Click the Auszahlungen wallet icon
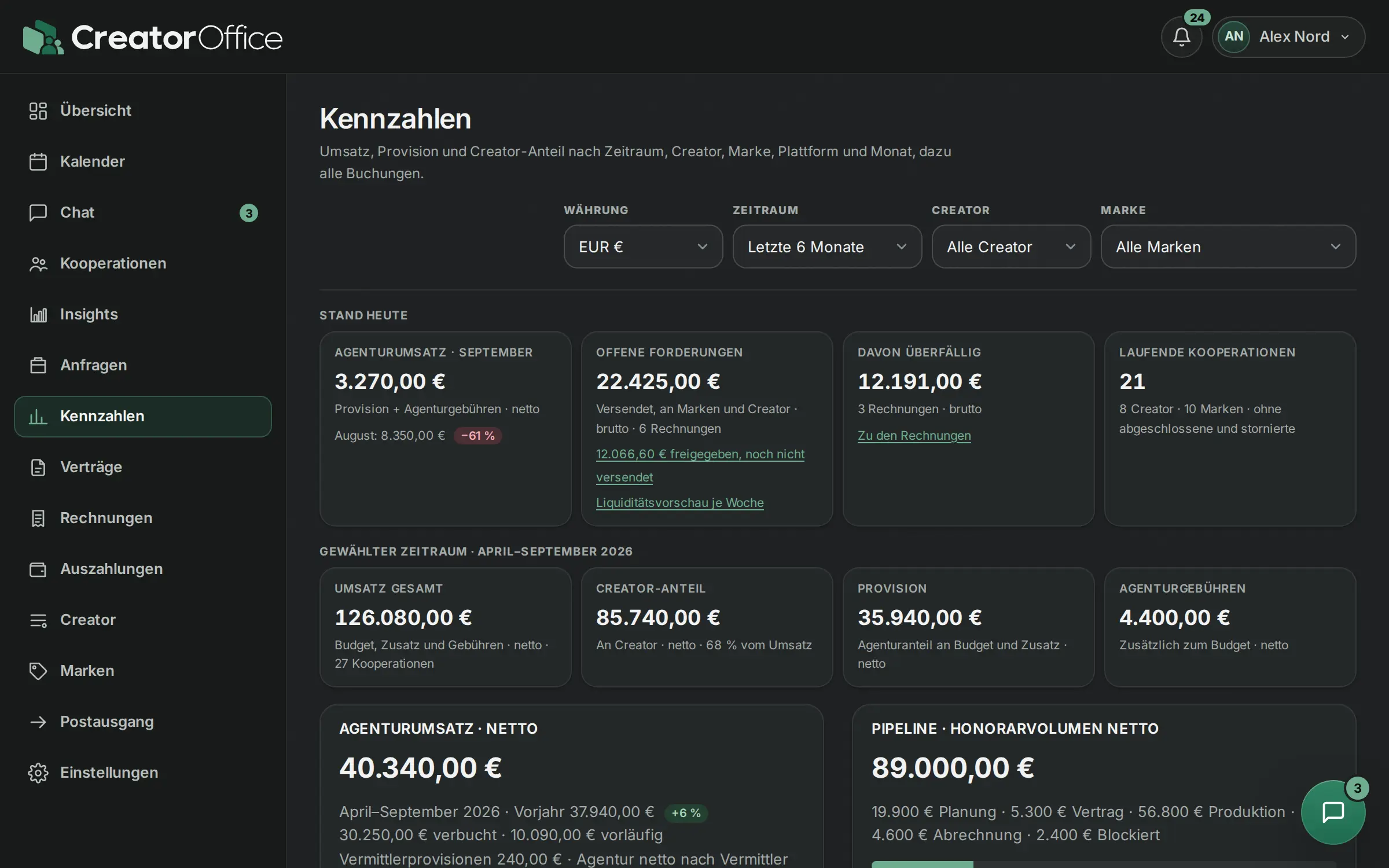1389x868 pixels. point(38,569)
